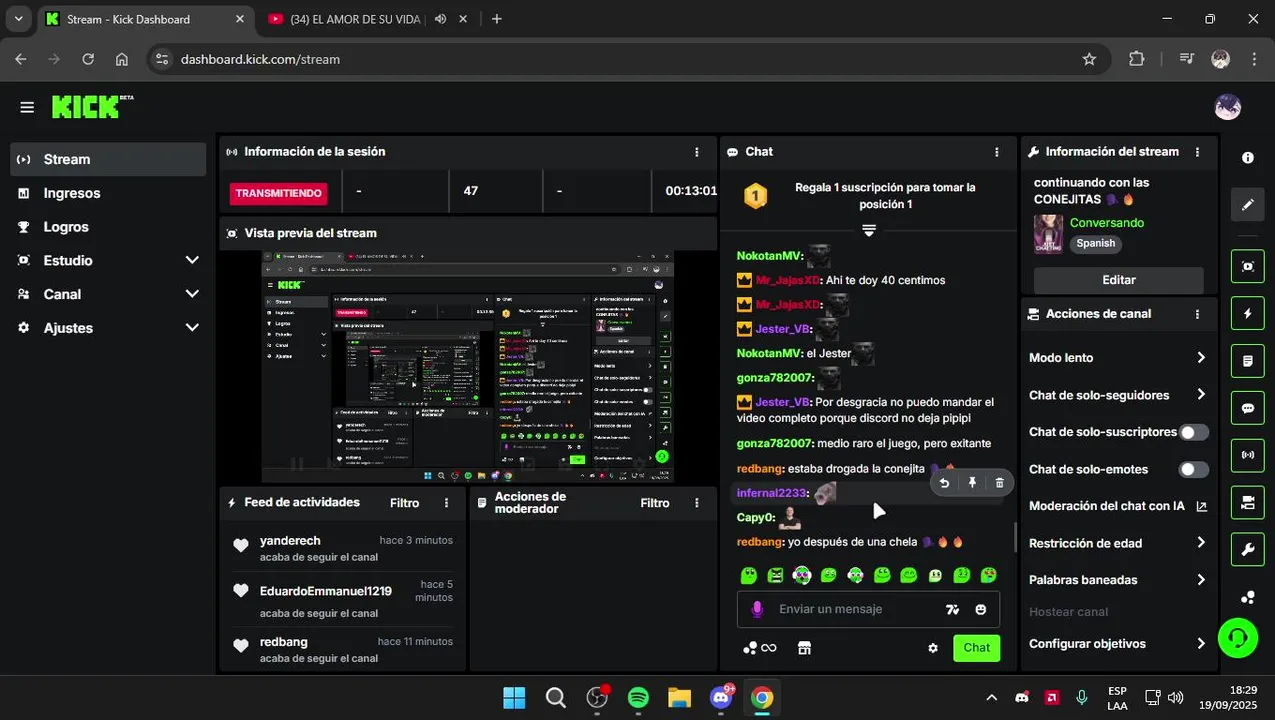Toggle Chat de solo-emotes switch

point(1193,469)
